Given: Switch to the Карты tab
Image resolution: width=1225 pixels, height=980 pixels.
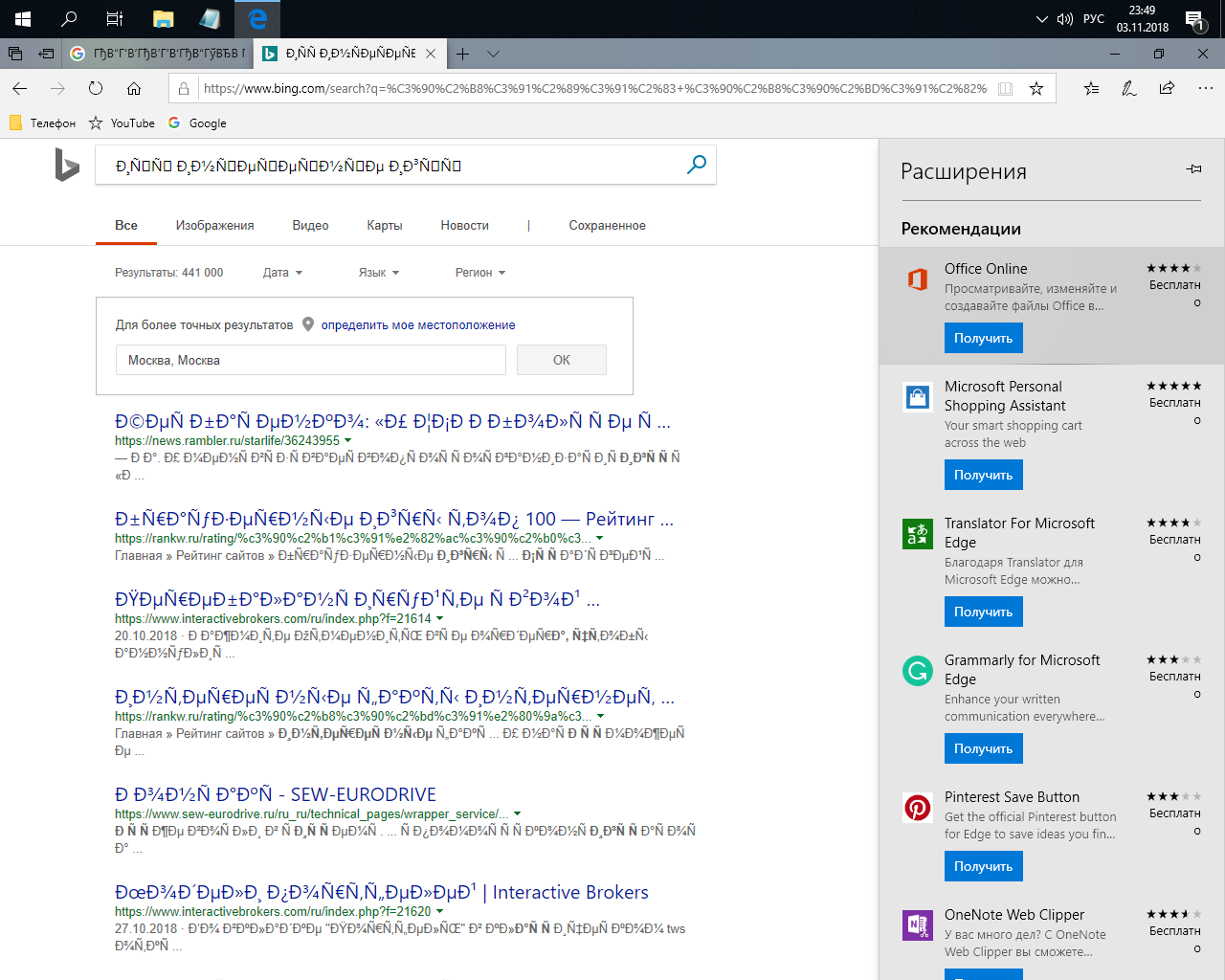Looking at the screenshot, I should coord(385,226).
